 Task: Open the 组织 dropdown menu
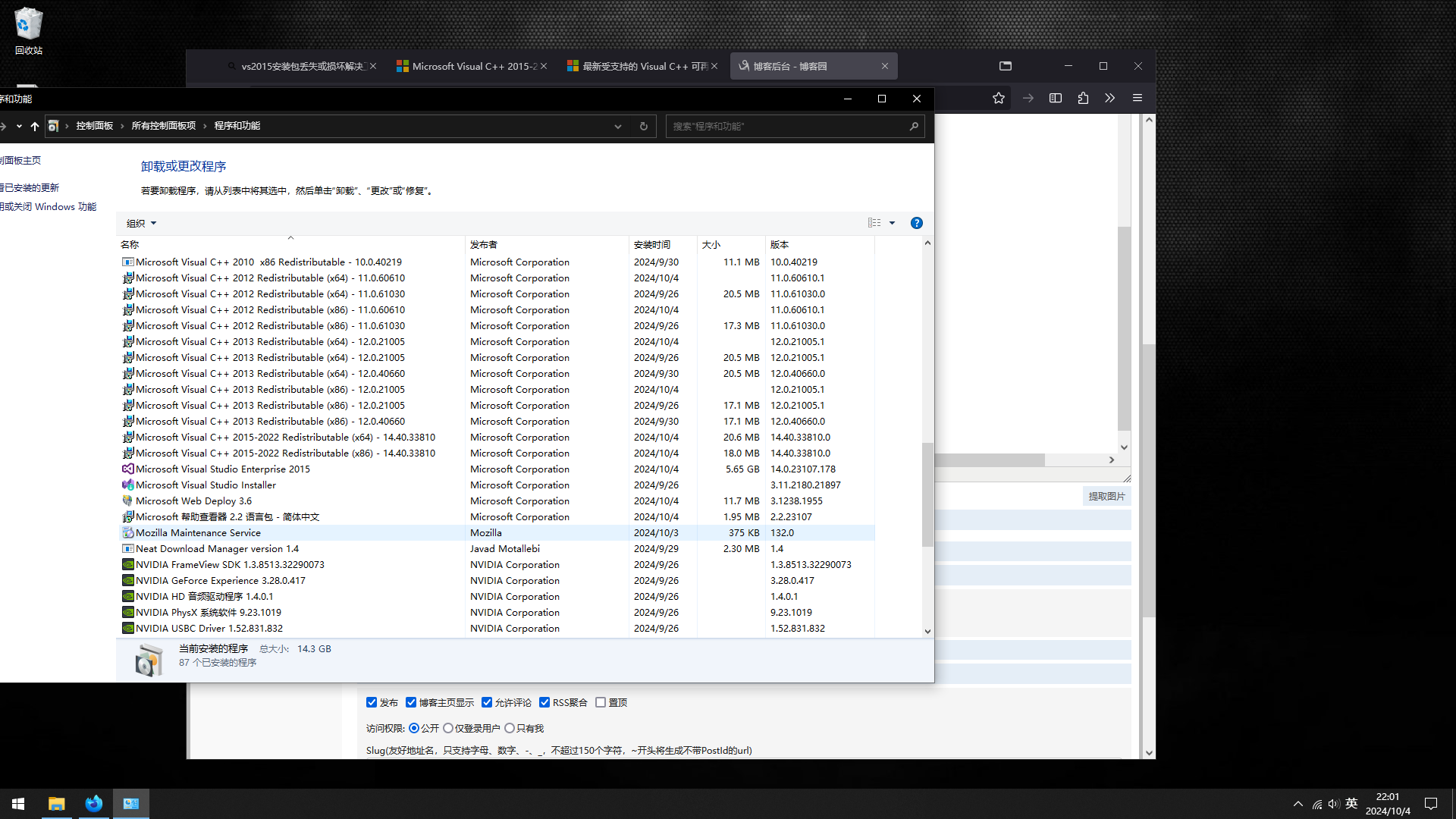[x=142, y=223]
